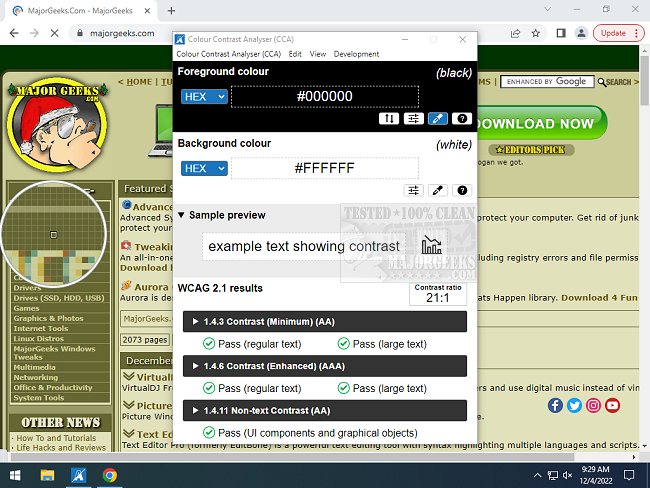Open the Development menu
Image resolution: width=650 pixels, height=488 pixels.
coord(356,54)
